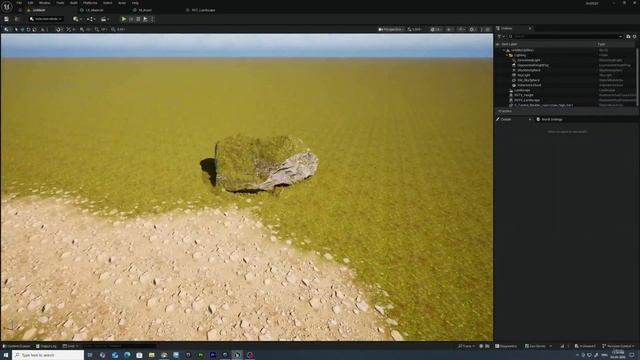640x360 pixels.
Task: Open Selection Mode dropdown
Action: click(x=46, y=19)
